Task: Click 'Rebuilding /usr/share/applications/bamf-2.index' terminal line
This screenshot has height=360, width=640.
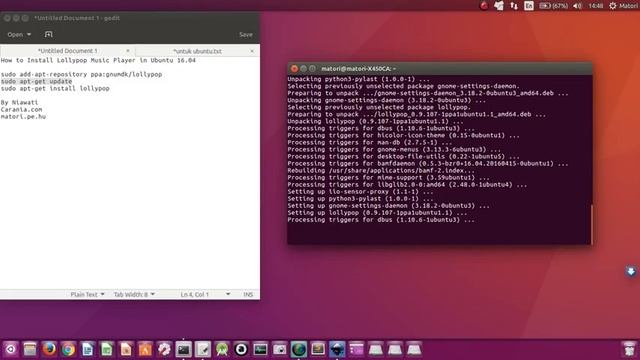Action: click(x=382, y=171)
